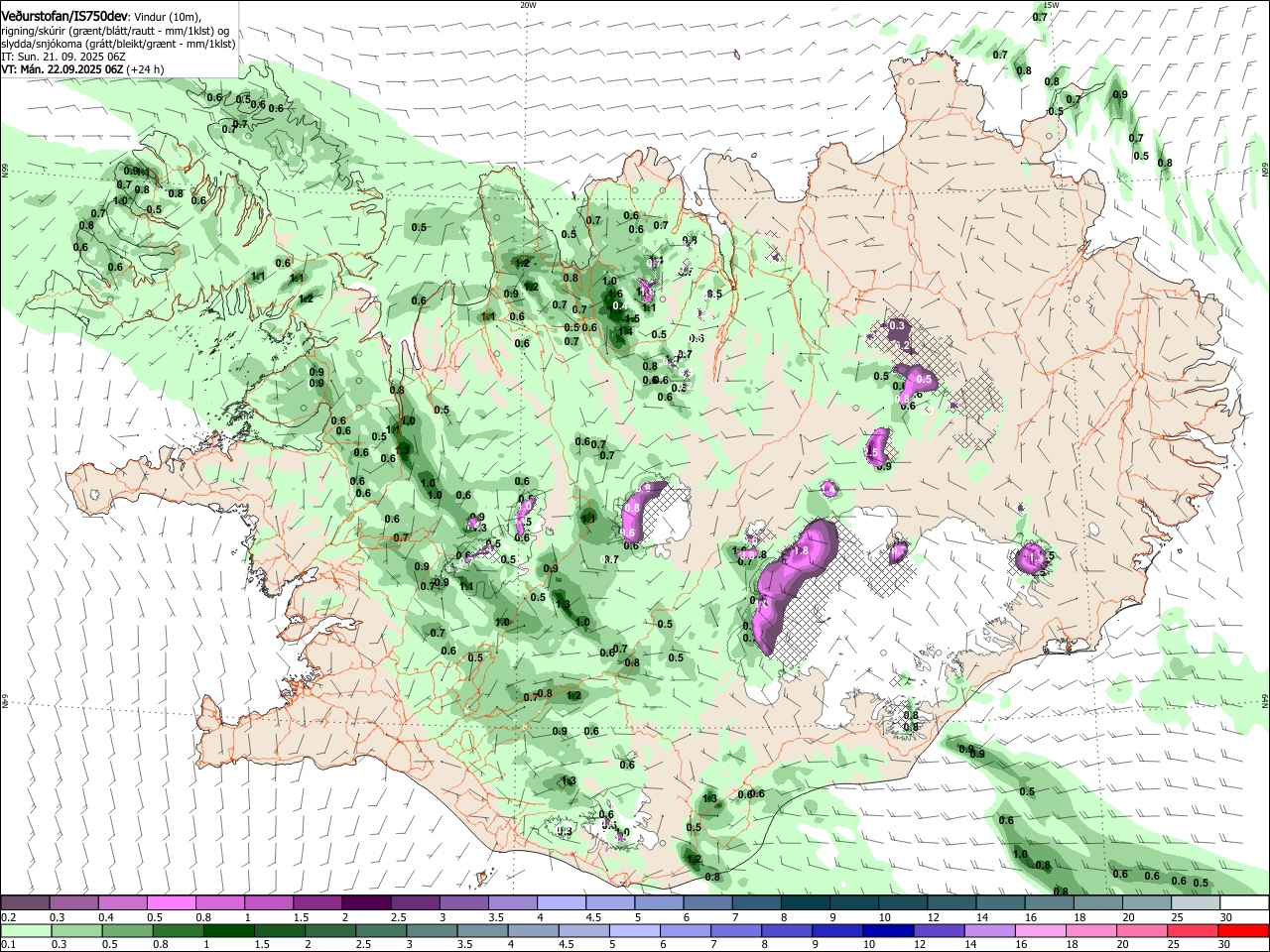Select the 'IT: Sun. 21. 09. 2025 06Z' line
The image size is (1270, 952).
pyautogui.click(x=63, y=57)
